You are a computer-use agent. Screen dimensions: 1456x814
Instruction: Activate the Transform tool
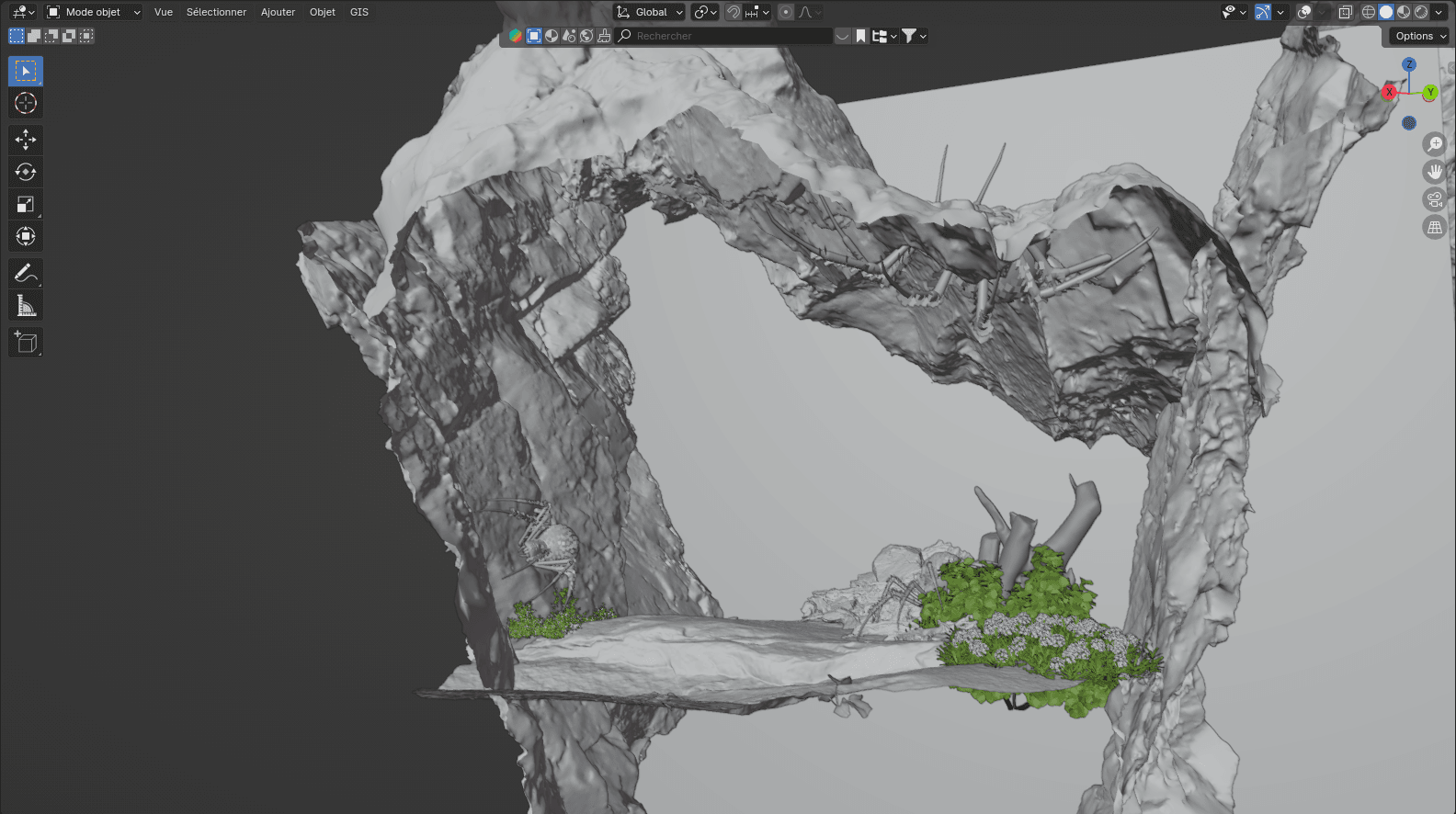pos(26,236)
